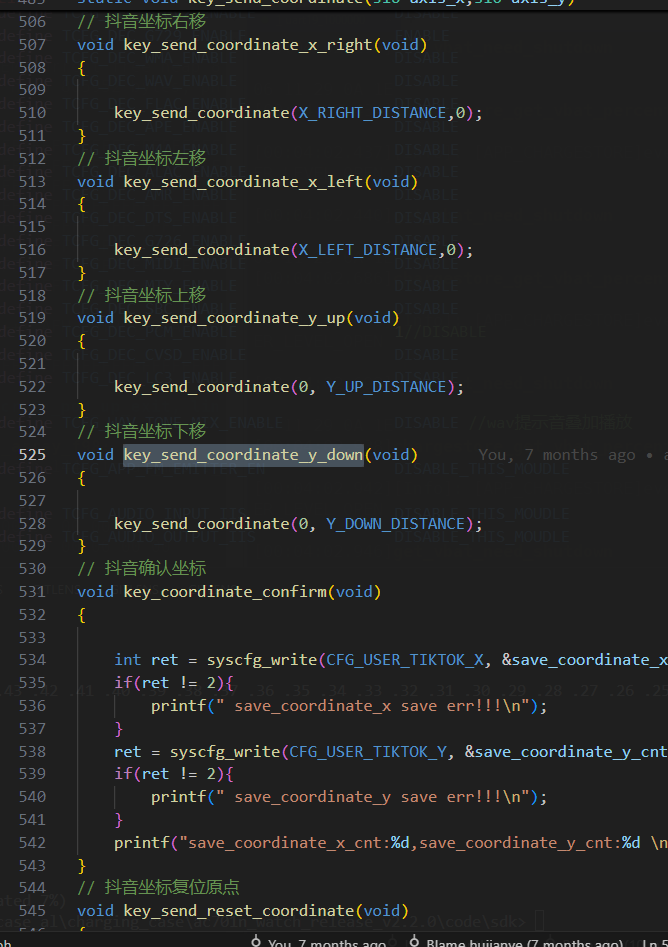Click the comment '// 抖音坐标左移'

click(141, 159)
